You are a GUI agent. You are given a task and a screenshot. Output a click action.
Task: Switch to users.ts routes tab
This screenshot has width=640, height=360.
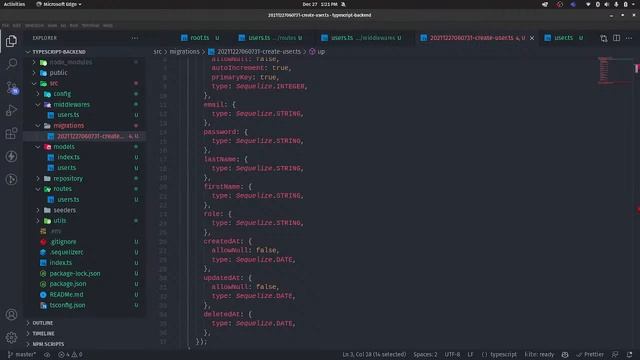(270, 38)
